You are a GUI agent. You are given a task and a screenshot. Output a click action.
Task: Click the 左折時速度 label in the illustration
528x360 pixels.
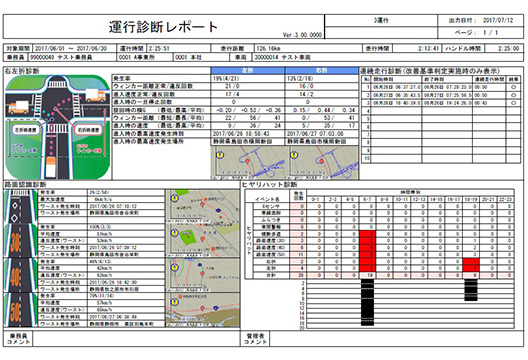(26, 130)
